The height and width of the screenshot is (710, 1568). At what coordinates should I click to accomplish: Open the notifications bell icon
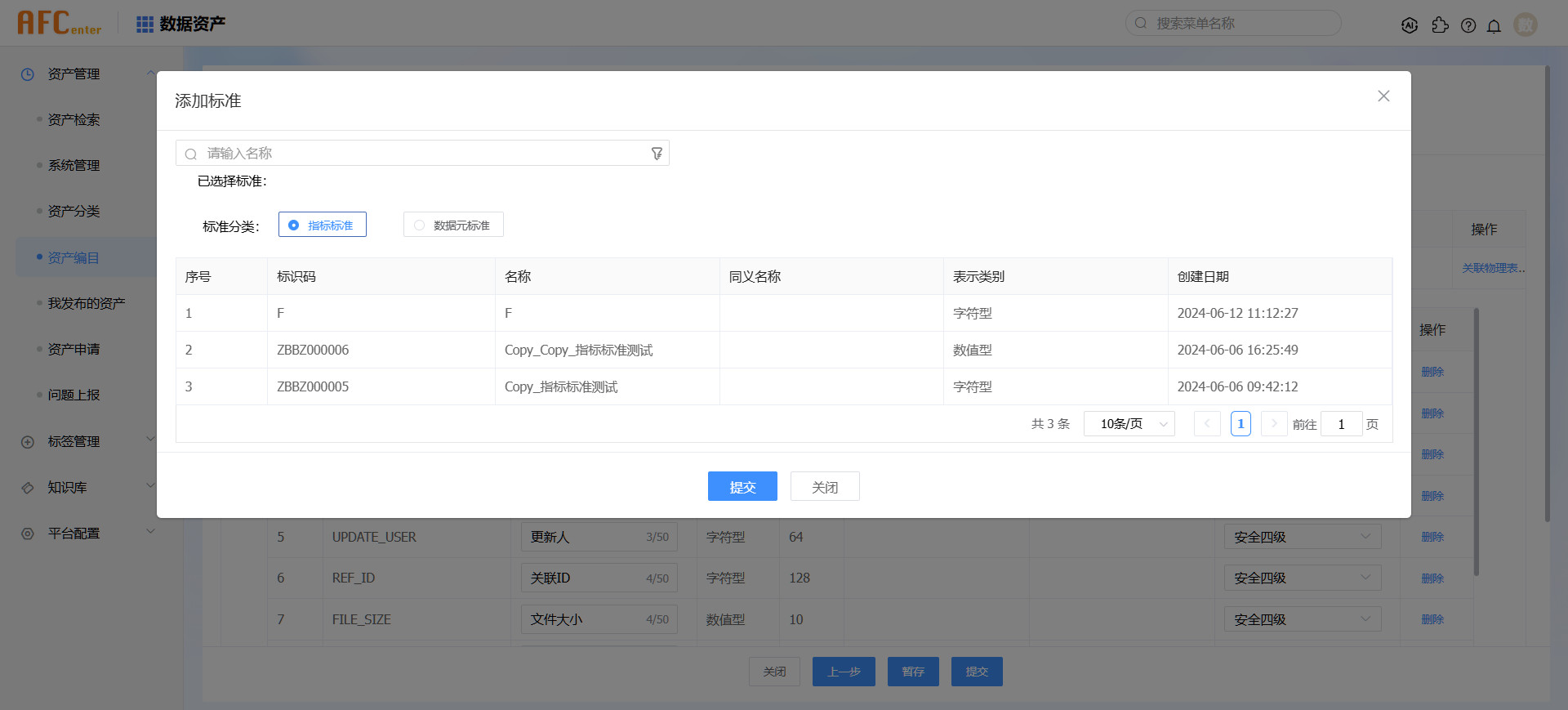[x=1494, y=25]
